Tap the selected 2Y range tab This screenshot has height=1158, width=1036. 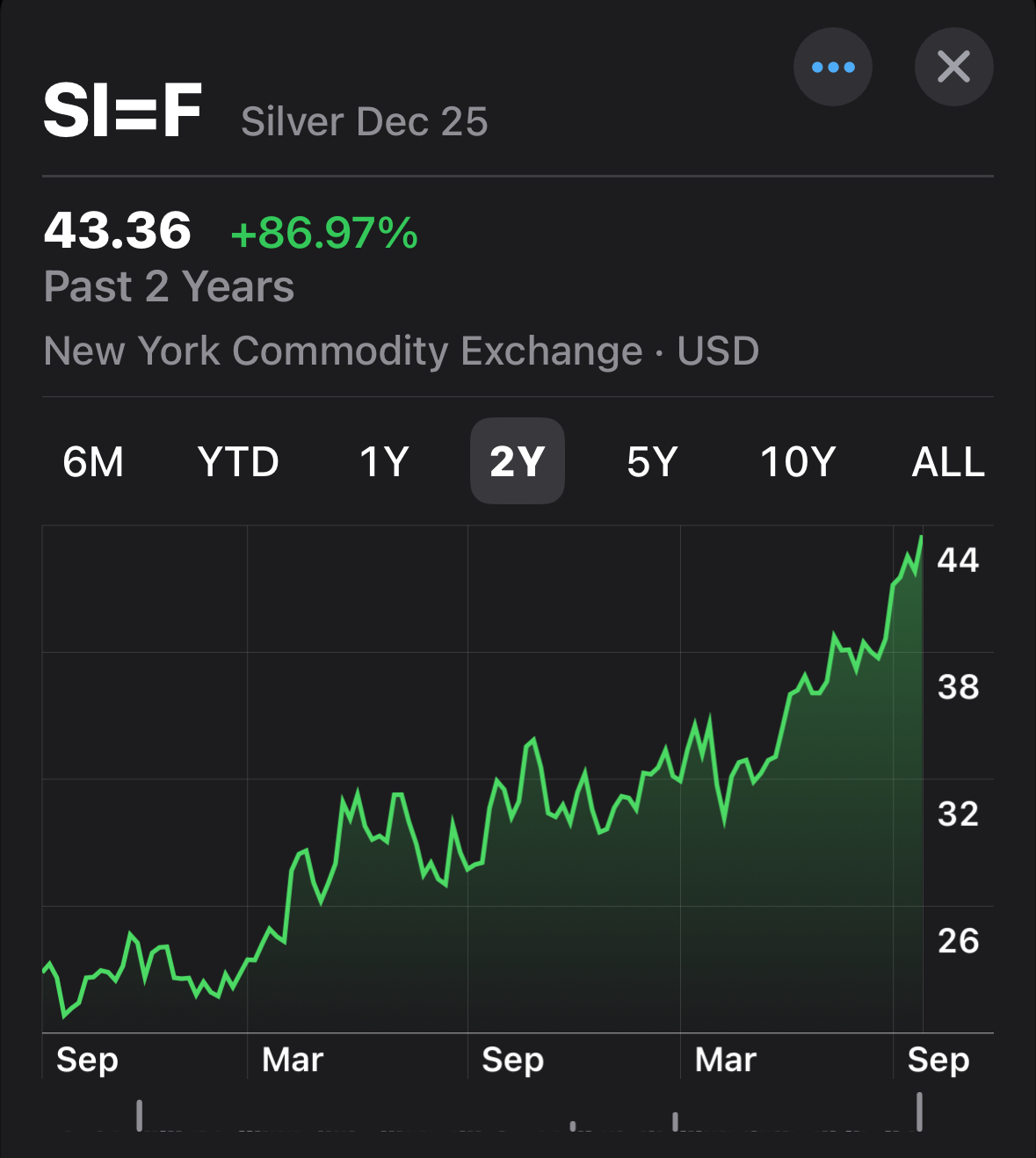pos(518,461)
